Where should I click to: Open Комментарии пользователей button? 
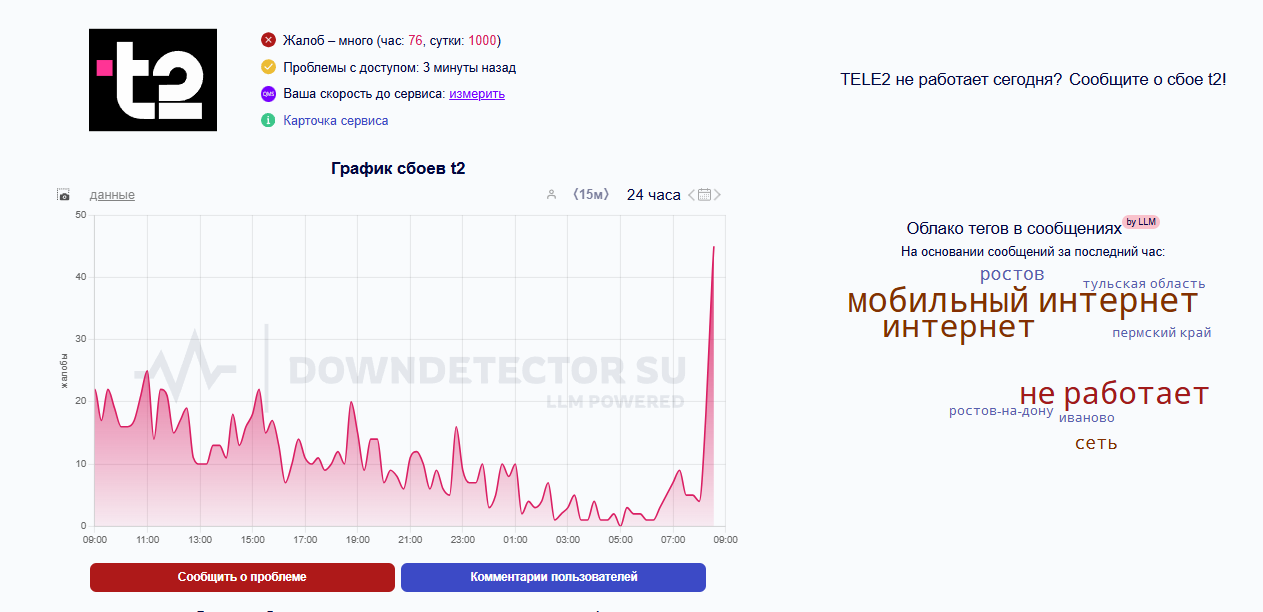tap(553, 577)
